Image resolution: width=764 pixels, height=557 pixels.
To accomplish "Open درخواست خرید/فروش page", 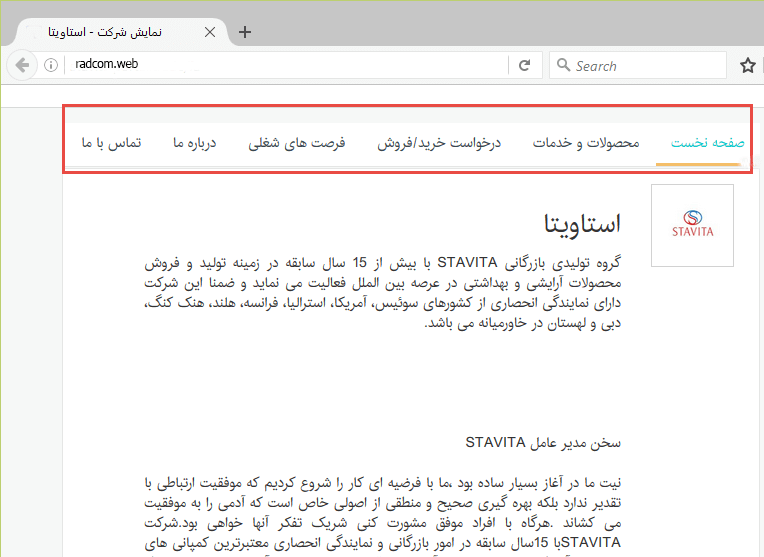I will (438, 143).
